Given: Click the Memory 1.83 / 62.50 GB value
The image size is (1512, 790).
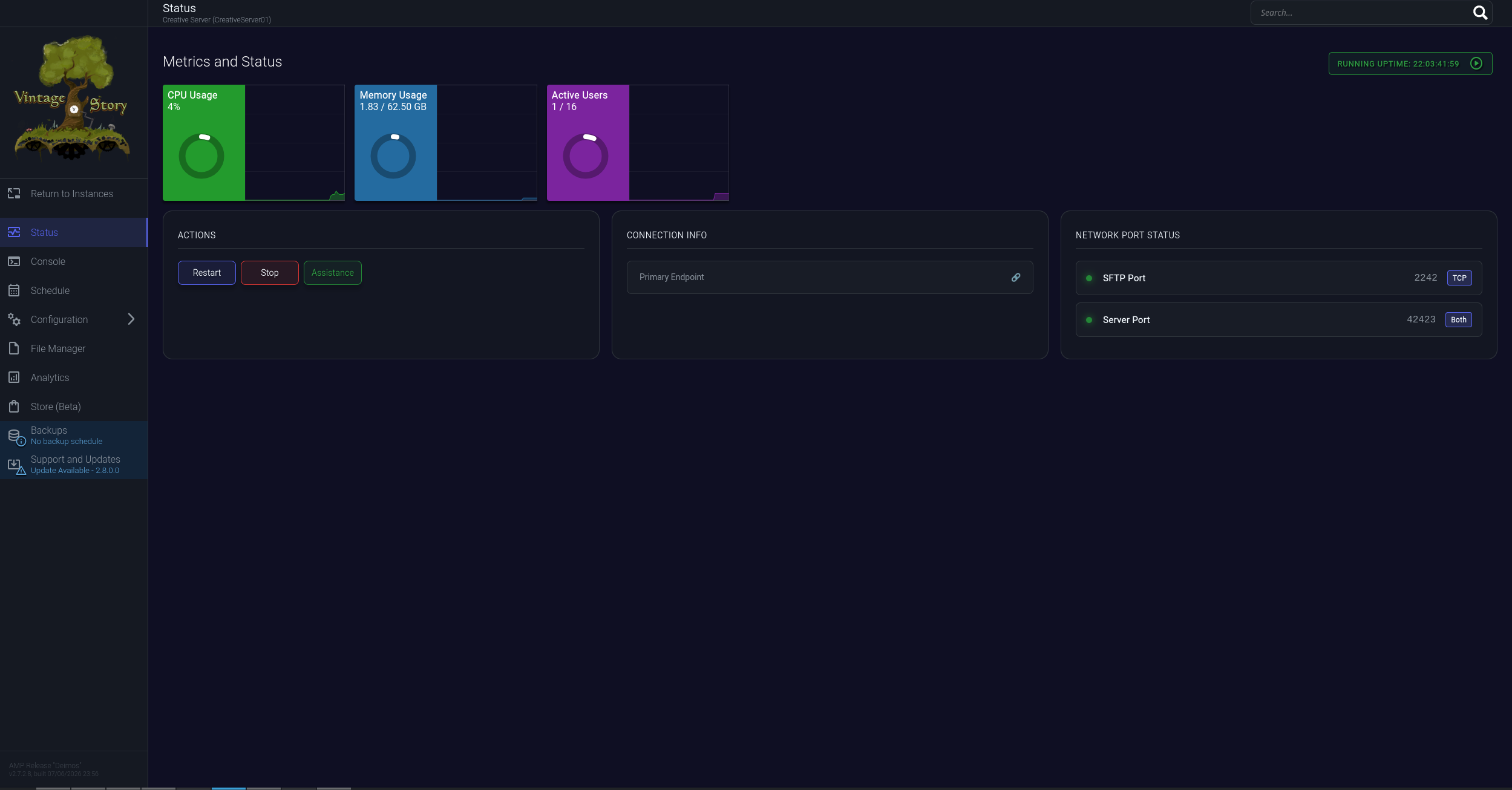Looking at the screenshot, I should [x=393, y=107].
